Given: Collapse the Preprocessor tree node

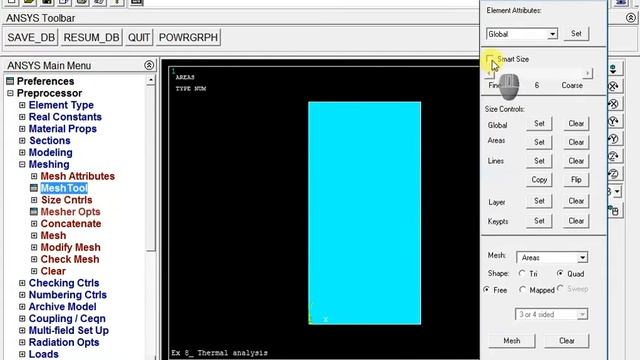Looking at the screenshot, I should [x=11, y=93].
